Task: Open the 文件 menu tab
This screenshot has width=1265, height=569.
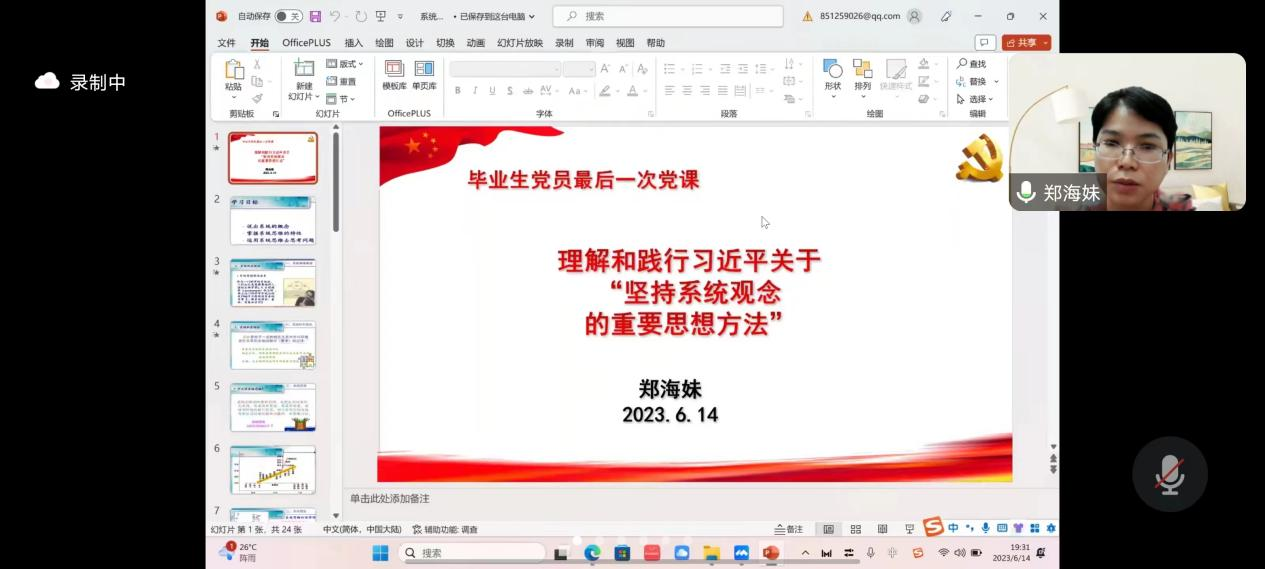Action: click(x=227, y=43)
